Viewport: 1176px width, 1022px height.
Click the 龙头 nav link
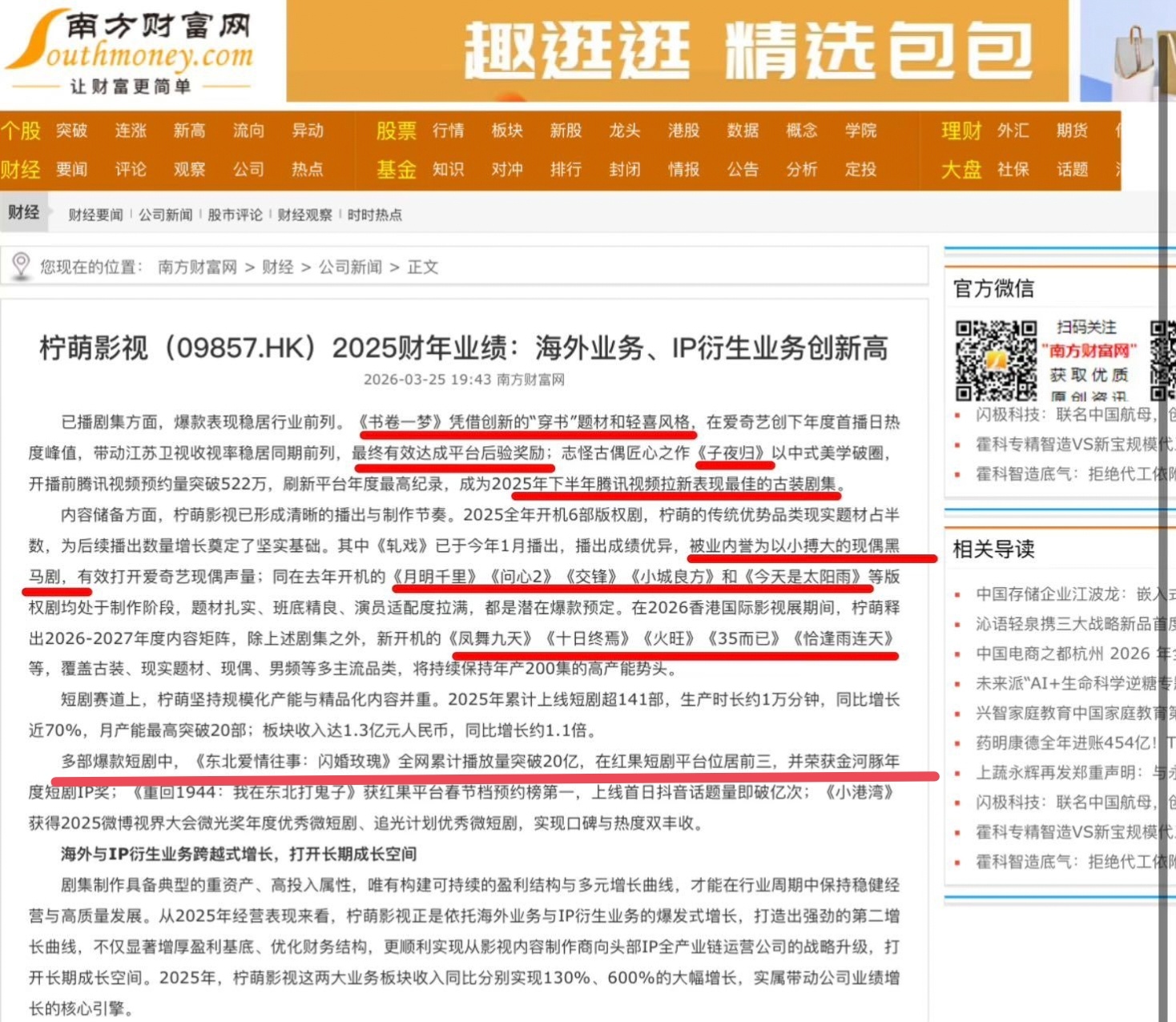click(x=625, y=131)
